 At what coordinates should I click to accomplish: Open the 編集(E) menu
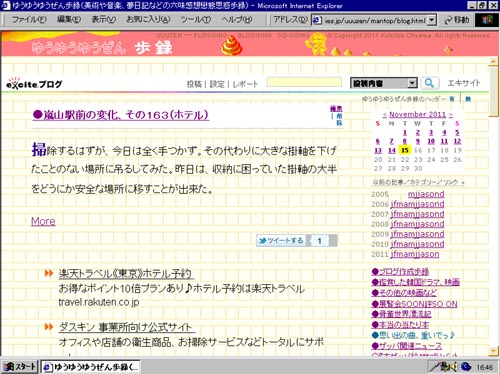tap(69, 20)
